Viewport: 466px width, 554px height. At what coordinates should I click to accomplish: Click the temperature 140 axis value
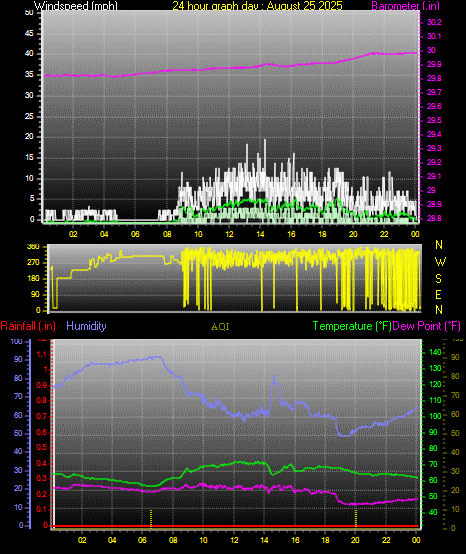click(x=435, y=352)
